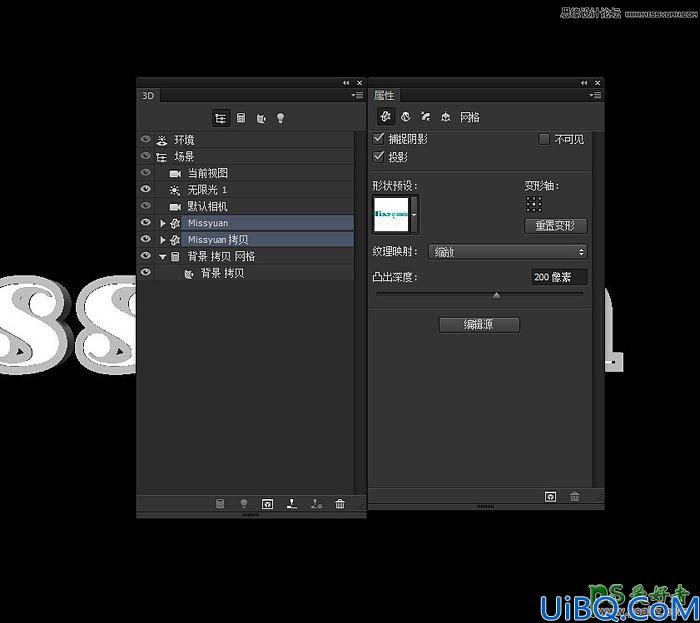Open the deform properties icon in 属性 panel

tap(406, 117)
